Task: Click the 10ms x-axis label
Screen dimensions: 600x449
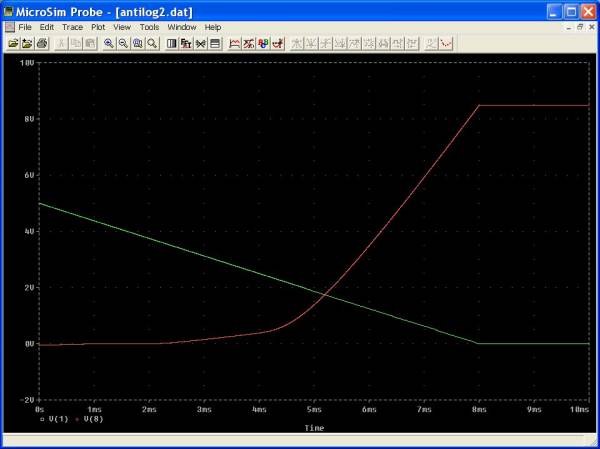Action: (x=579, y=409)
